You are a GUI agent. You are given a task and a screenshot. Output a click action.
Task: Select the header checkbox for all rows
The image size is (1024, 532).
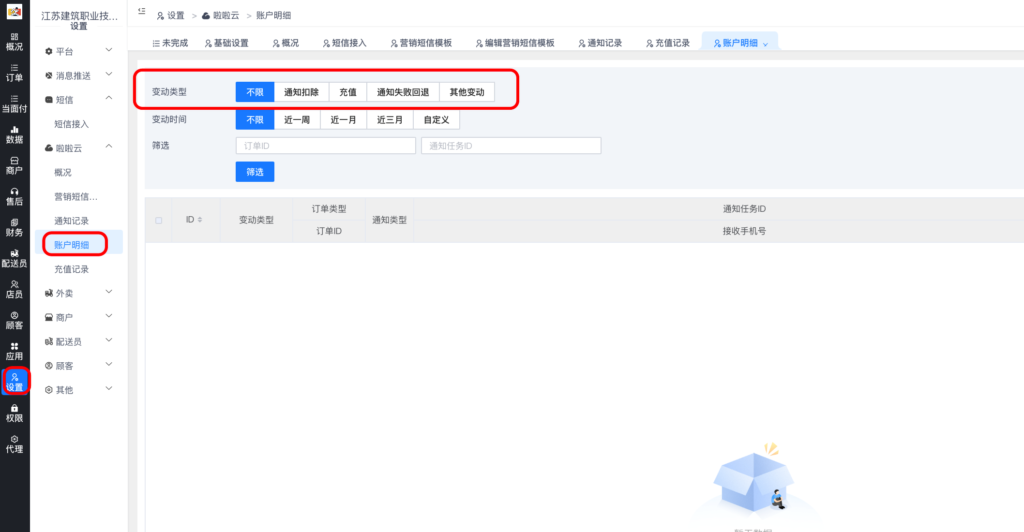(159, 221)
